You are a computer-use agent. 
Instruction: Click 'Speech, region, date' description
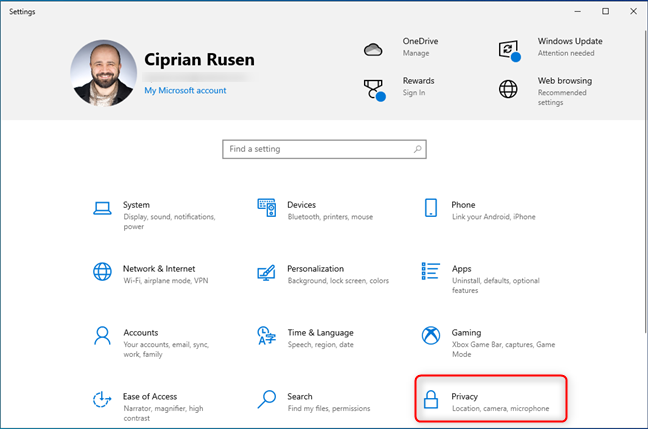pos(320,345)
